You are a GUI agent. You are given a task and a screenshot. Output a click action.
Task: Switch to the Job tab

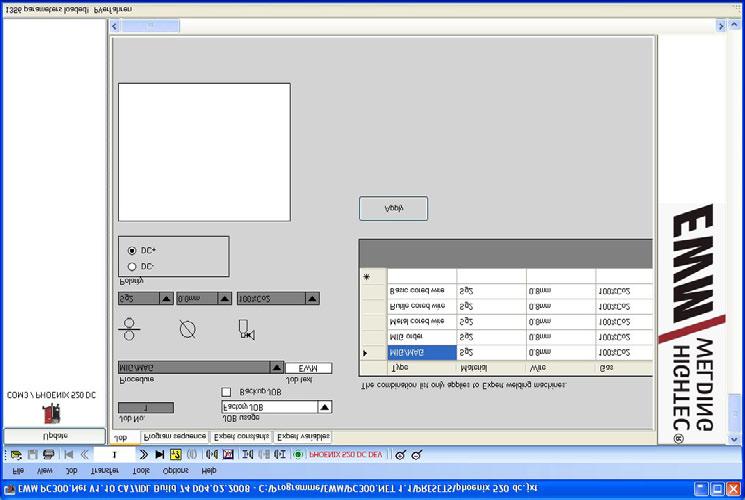pyautogui.click(x=124, y=437)
